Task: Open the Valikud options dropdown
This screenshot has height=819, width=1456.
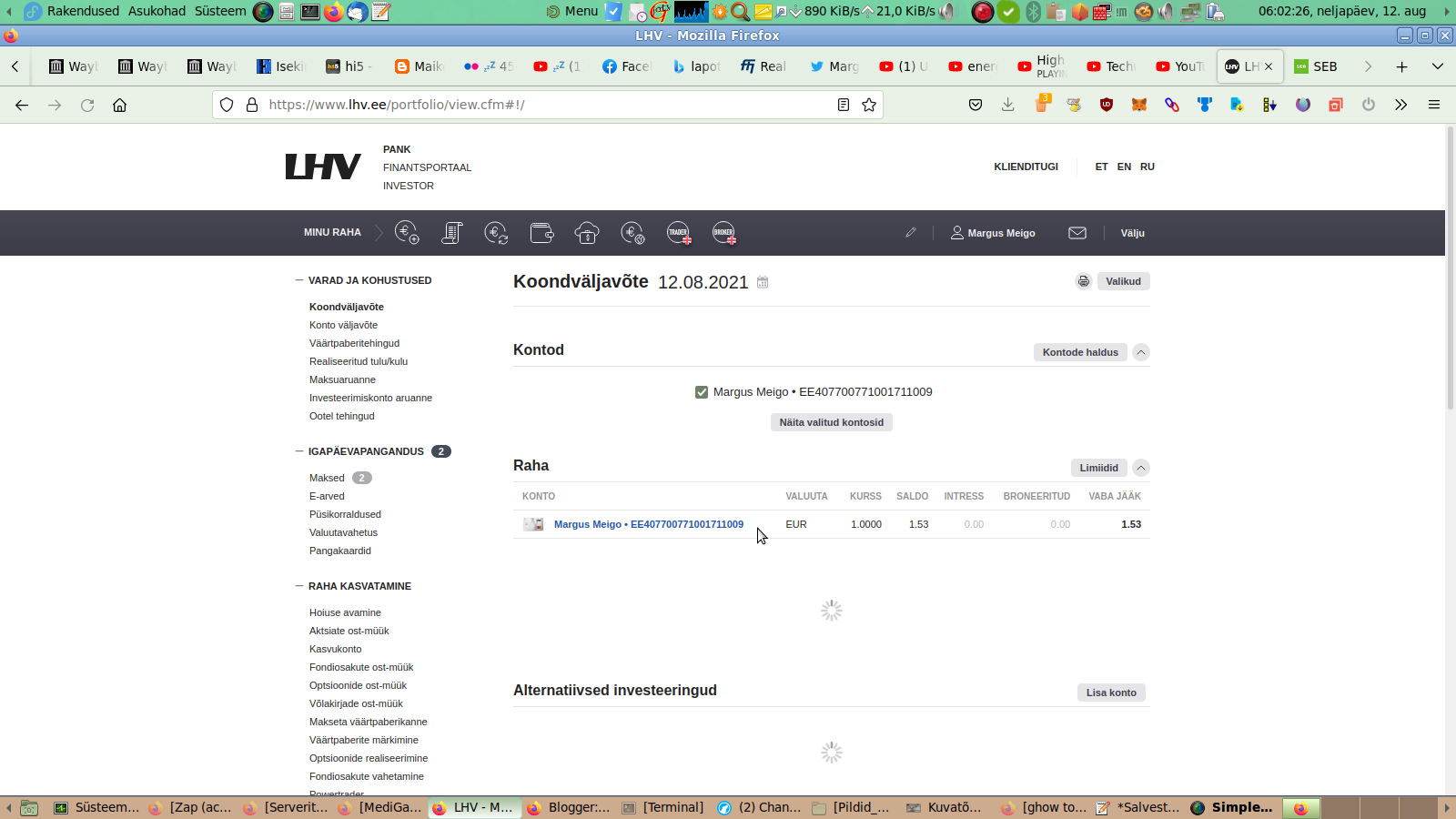Action: [x=1123, y=281]
